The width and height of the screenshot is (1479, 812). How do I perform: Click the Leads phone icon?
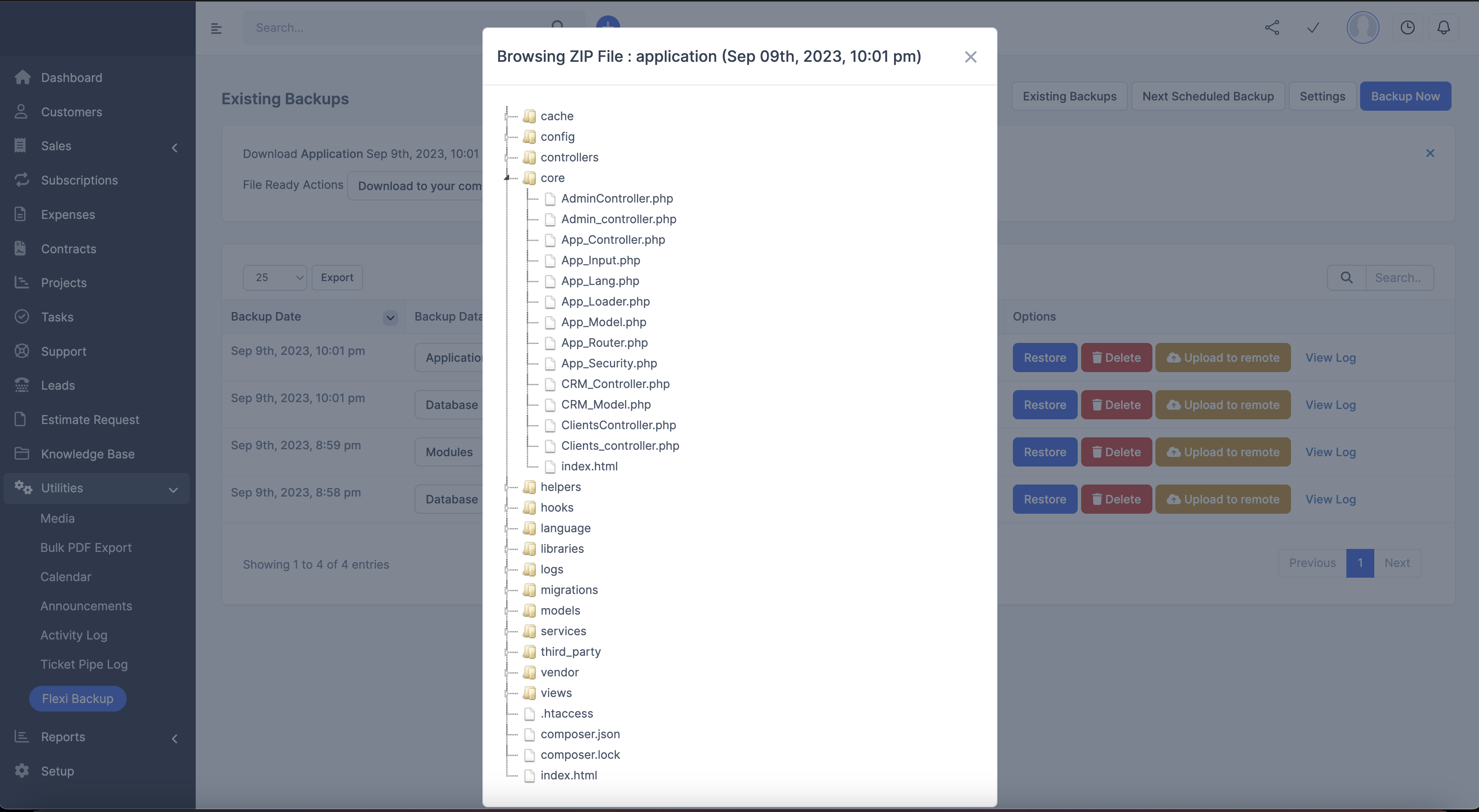(22, 385)
